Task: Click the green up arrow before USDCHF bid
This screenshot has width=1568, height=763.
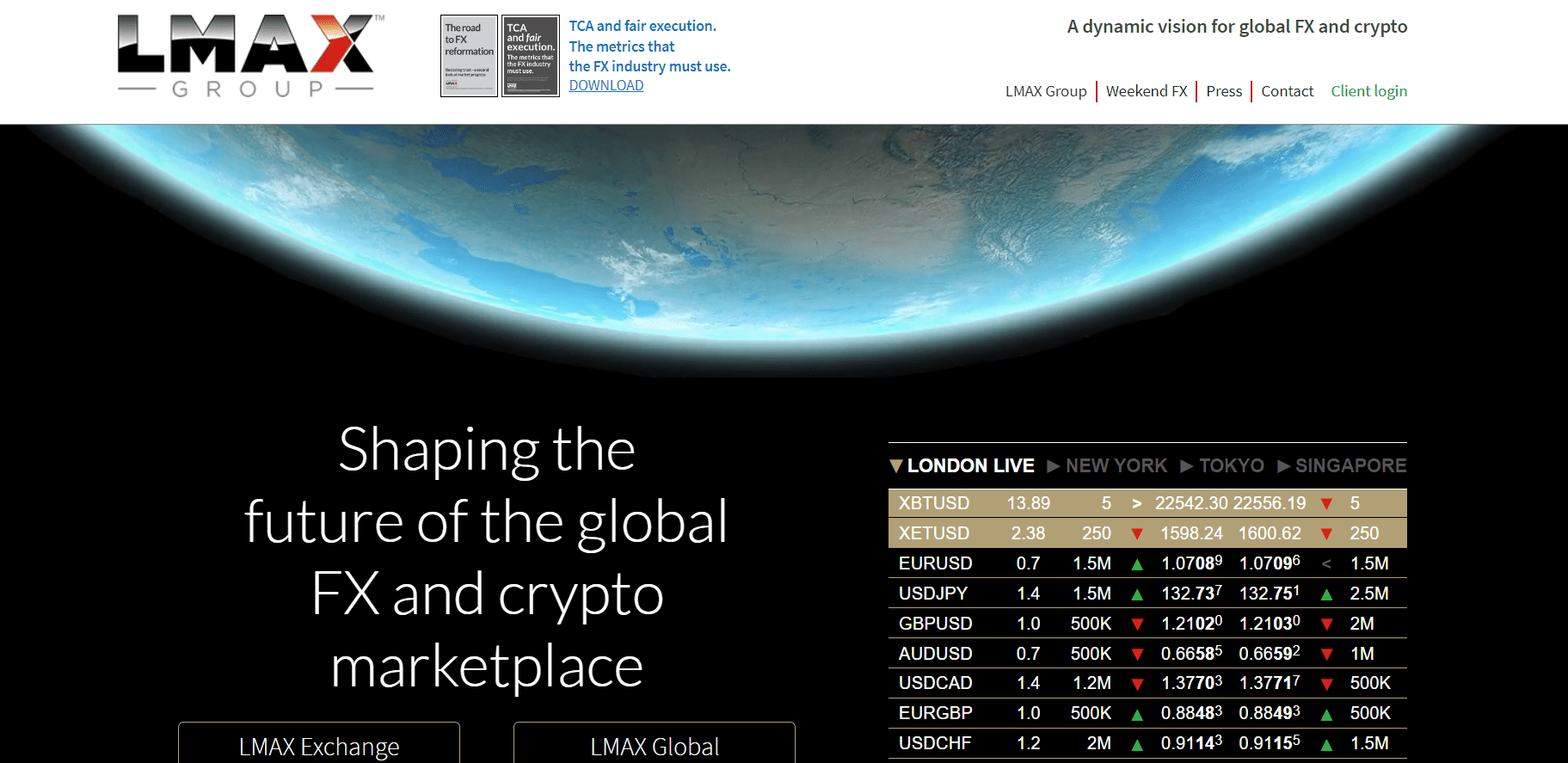Action: pos(1137,744)
